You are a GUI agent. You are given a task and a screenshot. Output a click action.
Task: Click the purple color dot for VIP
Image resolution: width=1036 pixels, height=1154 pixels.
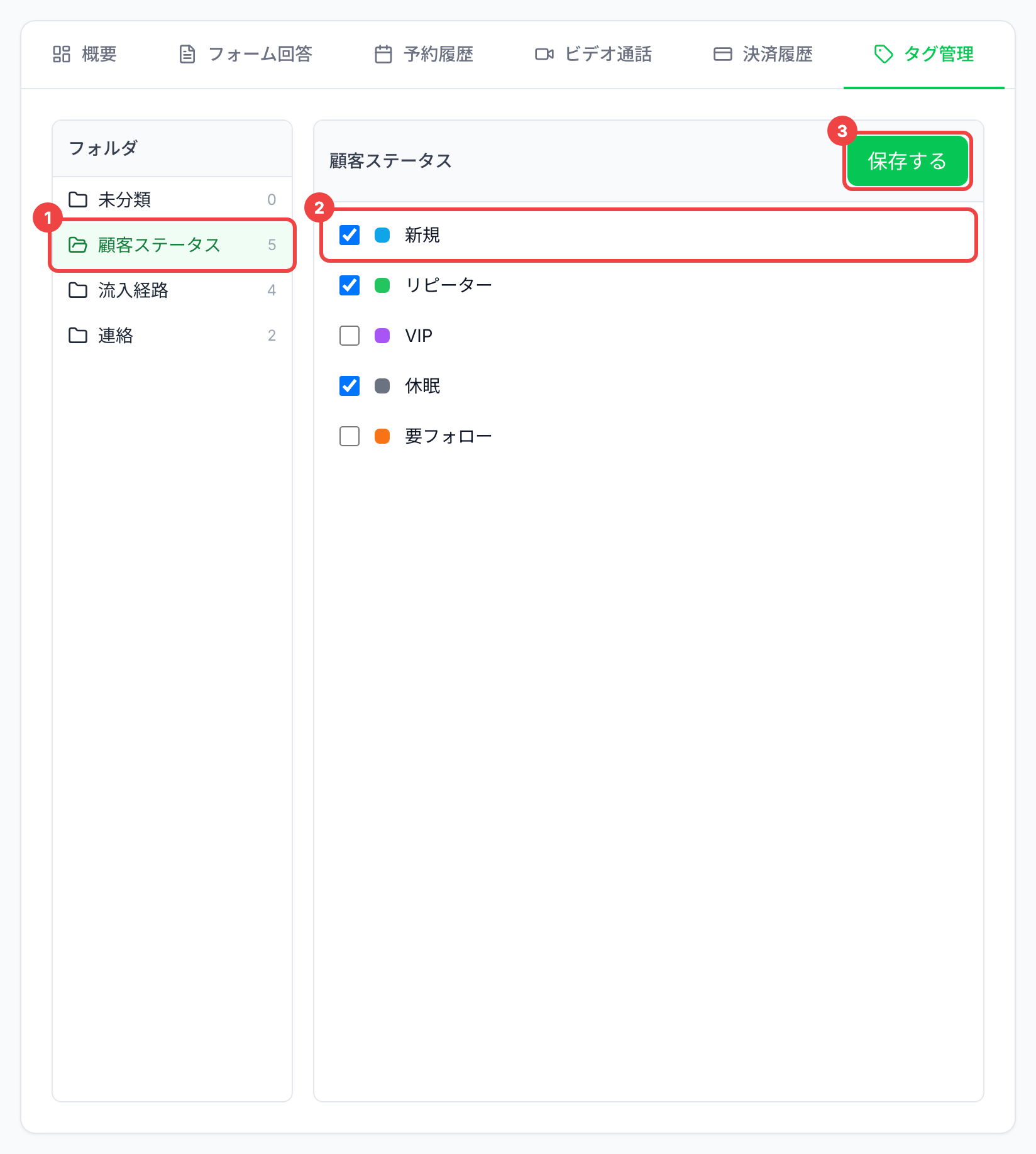tap(382, 336)
